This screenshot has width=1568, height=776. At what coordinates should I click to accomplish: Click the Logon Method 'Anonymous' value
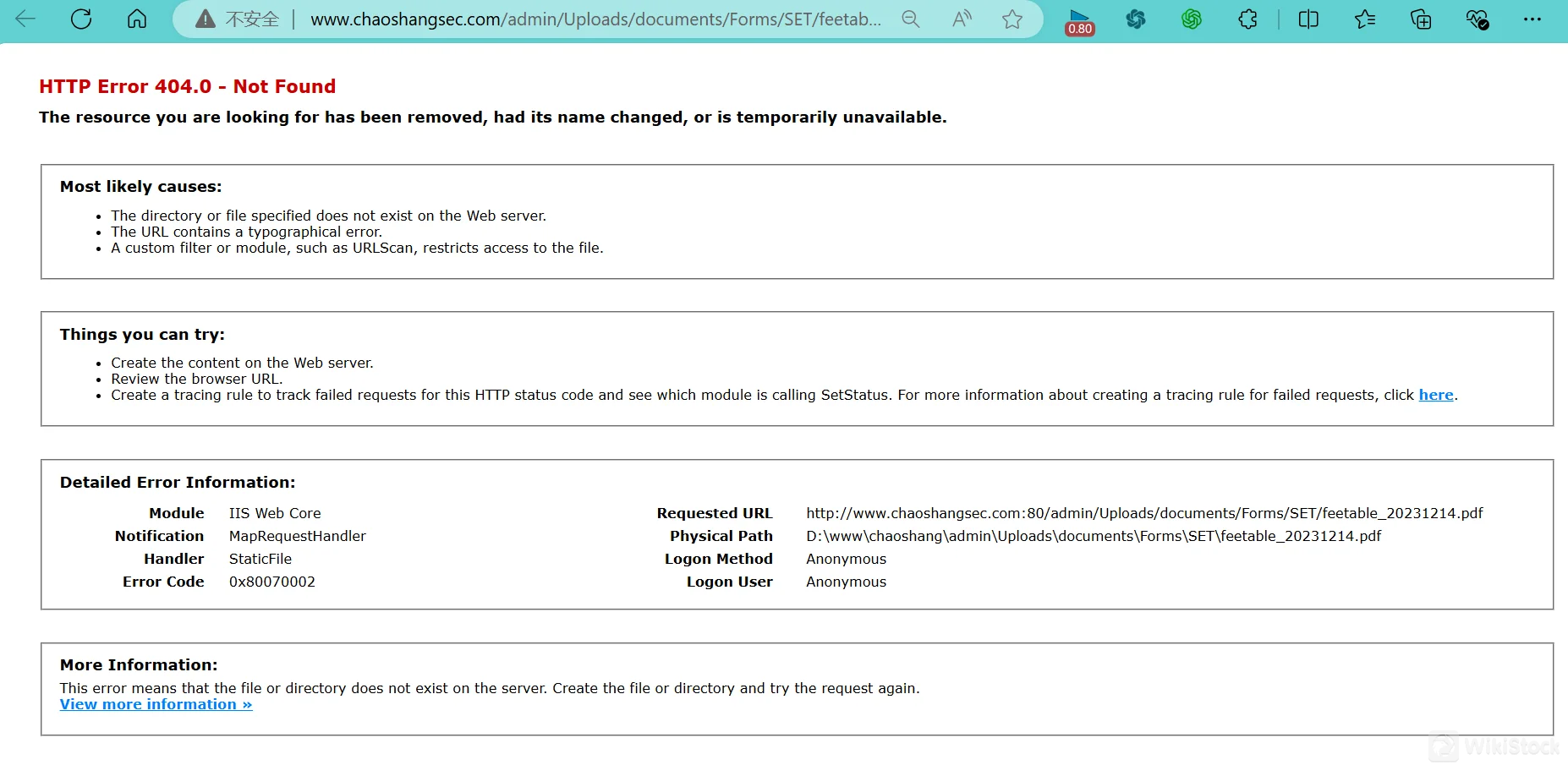click(x=847, y=559)
